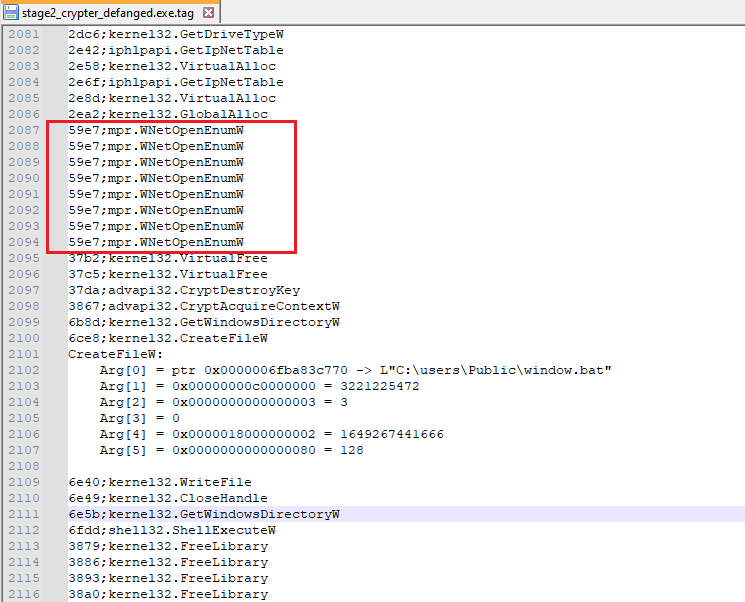745x602 pixels.
Task: Click line 37c5;kernel32.VirtualFree
Action: (x=168, y=274)
